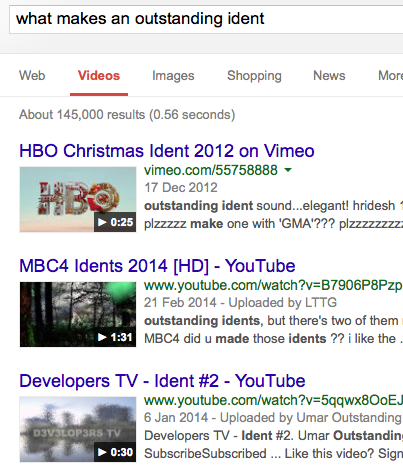This screenshot has height=470, width=403.
Task: Click the youtube.com/watch?v=5qqwx8OoEJ URL text
Action: [x=273, y=400]
